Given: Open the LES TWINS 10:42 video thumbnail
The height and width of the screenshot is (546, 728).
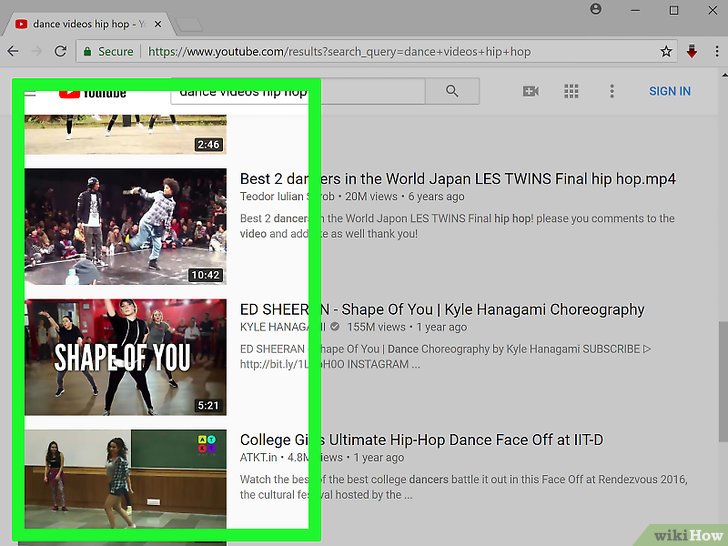Looking at the screenshot, I should click(x=125, y=227).
